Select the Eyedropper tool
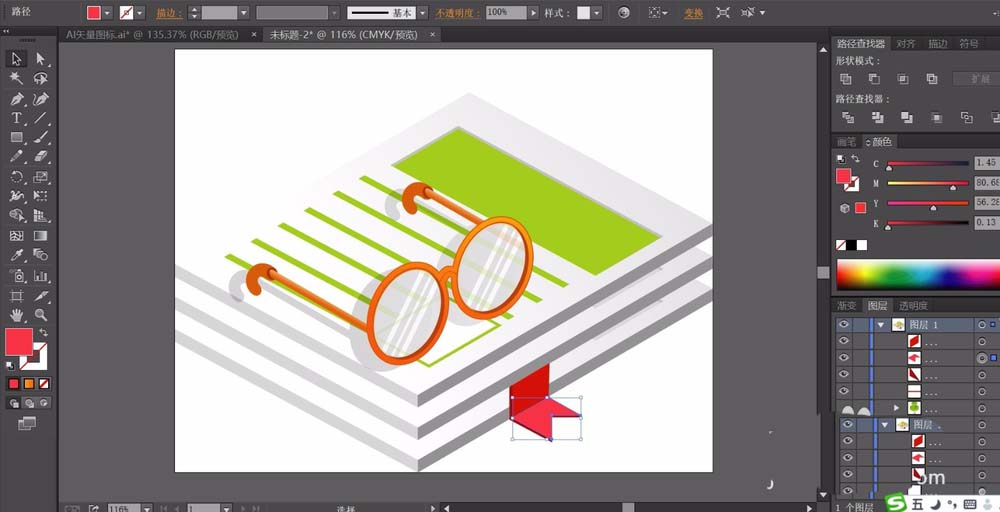This screenshot has height=512, width=1000. click(x=17, y=255)
